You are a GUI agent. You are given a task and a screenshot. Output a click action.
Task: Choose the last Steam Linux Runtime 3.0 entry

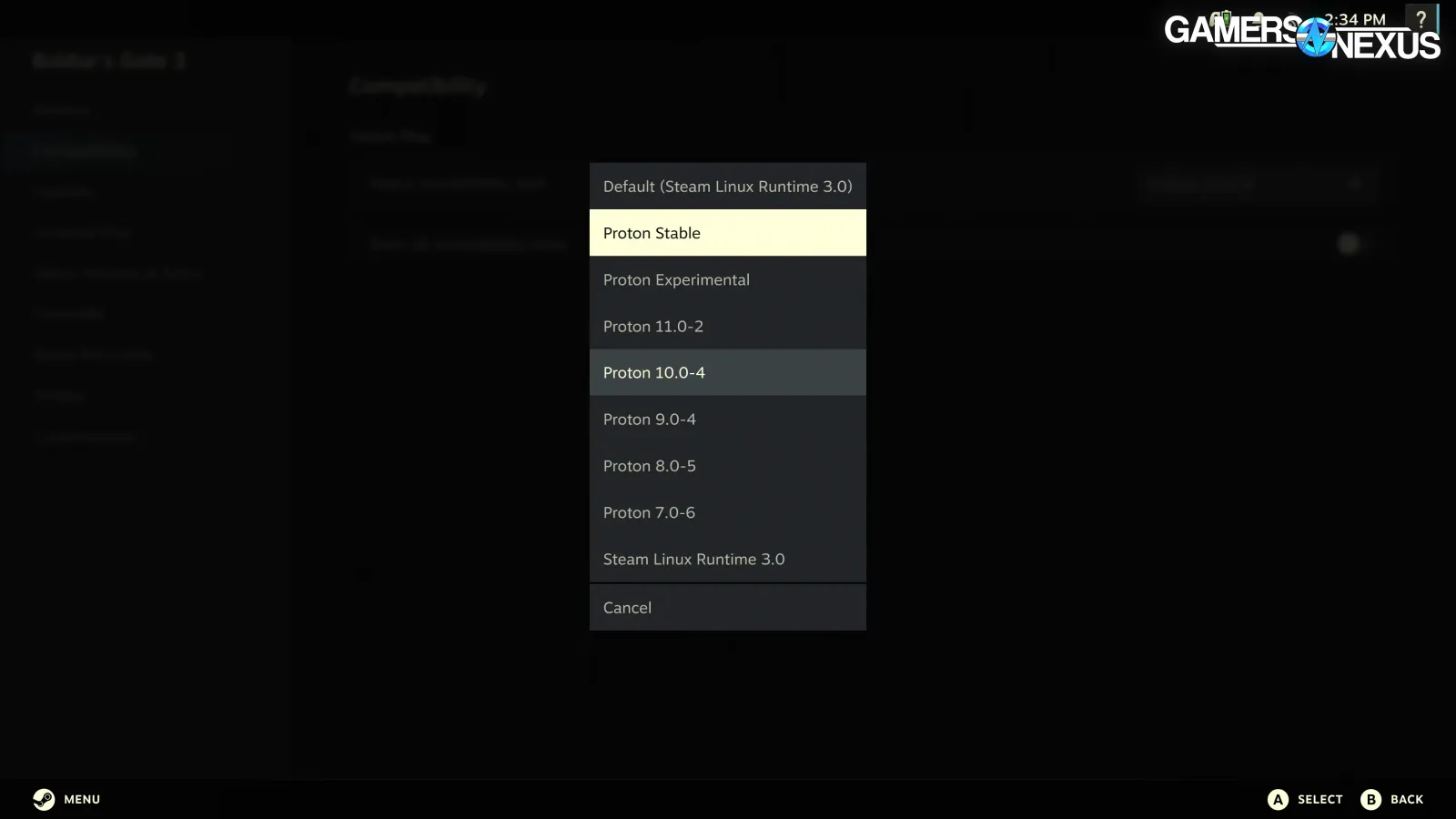(728, 559)
